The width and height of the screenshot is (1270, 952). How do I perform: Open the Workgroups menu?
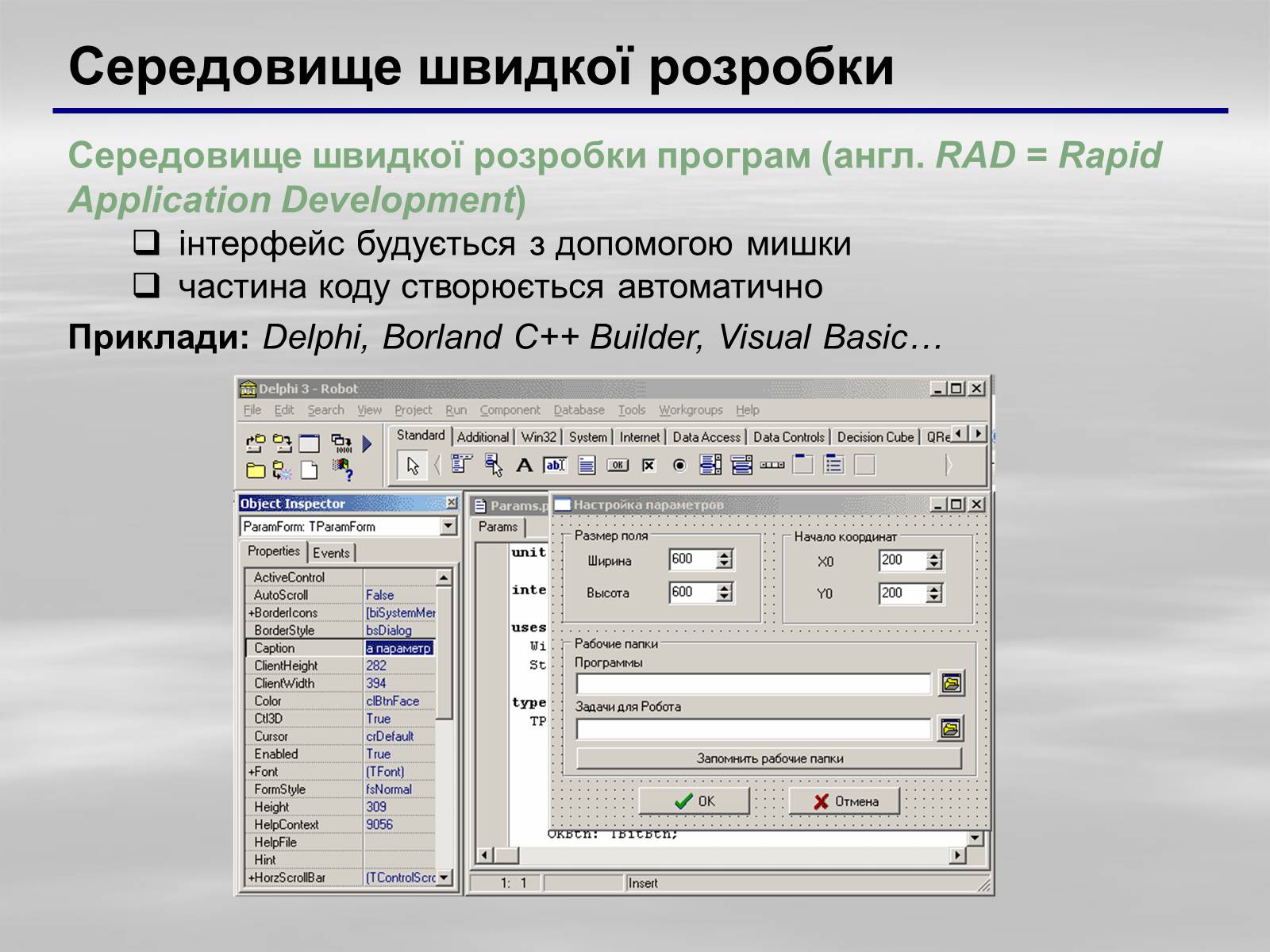tap(691, 410)
